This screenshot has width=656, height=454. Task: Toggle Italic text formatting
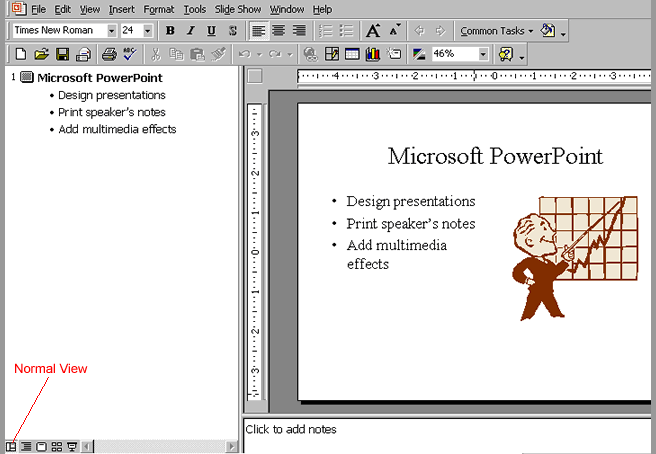coord(191,31)
